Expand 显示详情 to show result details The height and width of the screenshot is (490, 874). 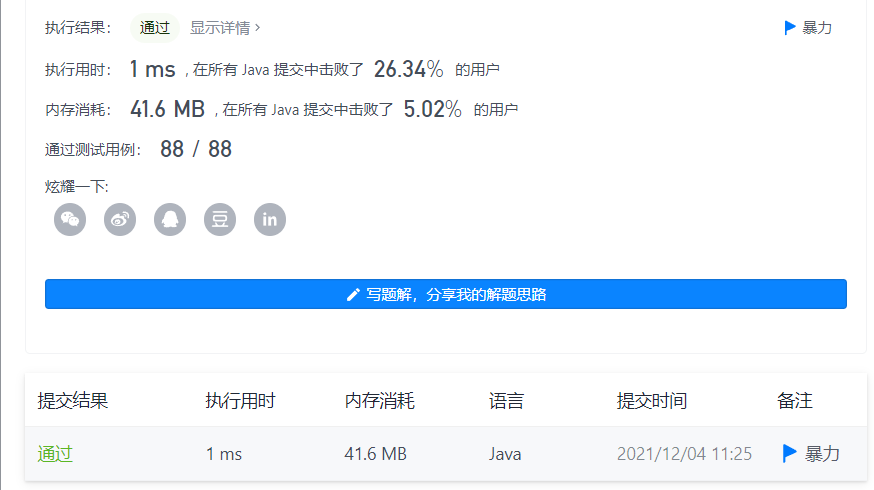pos(225,28)
